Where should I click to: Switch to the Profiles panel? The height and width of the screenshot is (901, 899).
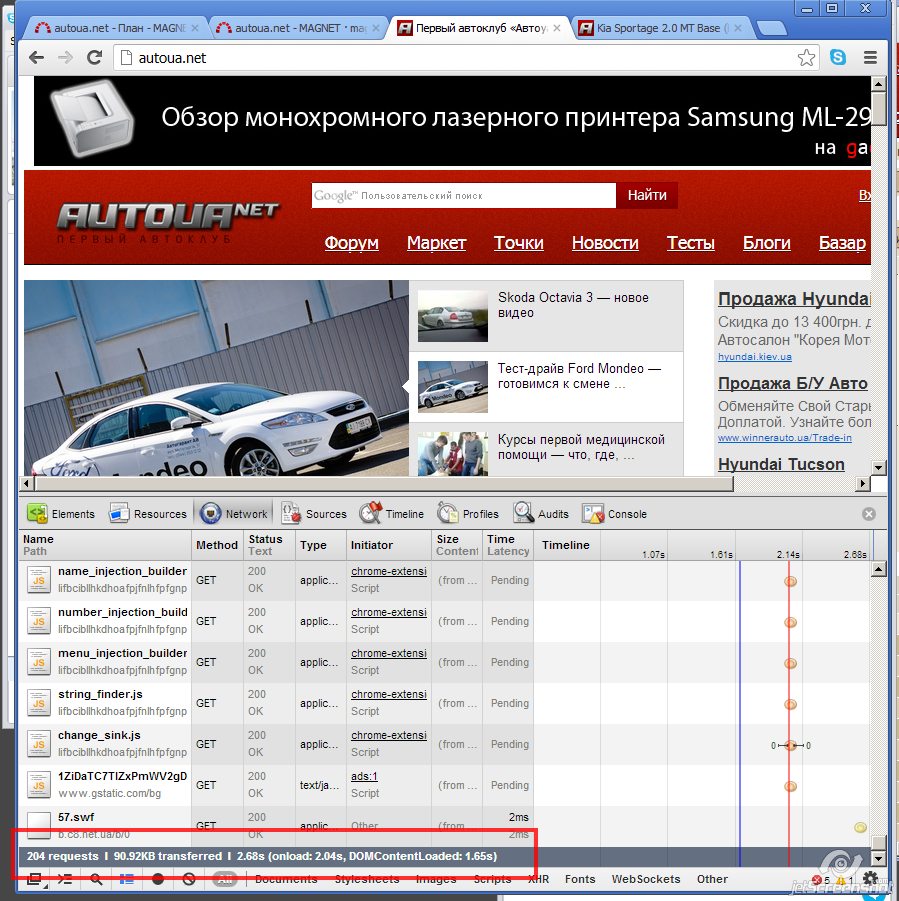point(468,514)
